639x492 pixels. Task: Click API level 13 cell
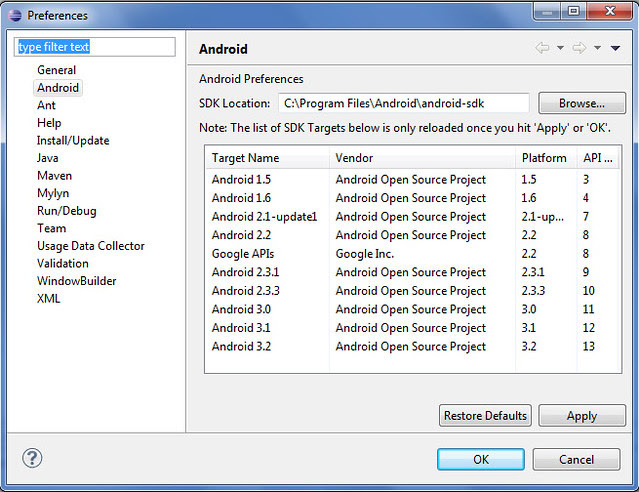point(588,346)
